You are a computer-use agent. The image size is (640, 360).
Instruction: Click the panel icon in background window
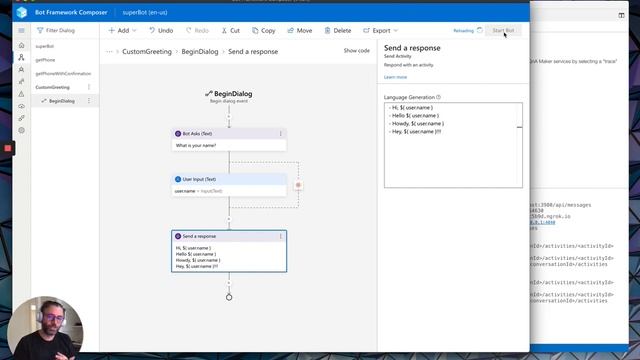(621, 15)
